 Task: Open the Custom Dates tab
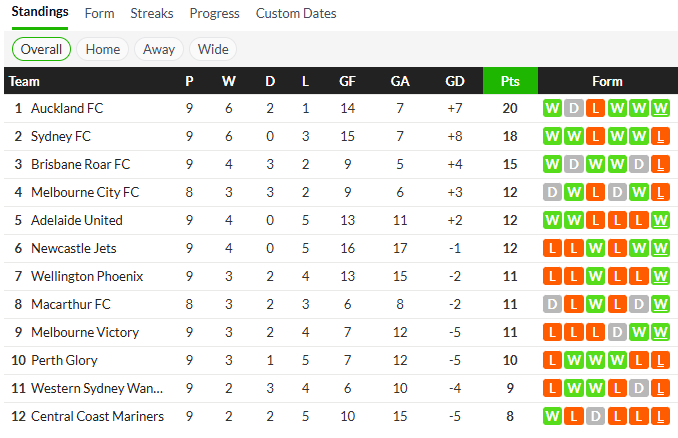(x=296, y=14)
